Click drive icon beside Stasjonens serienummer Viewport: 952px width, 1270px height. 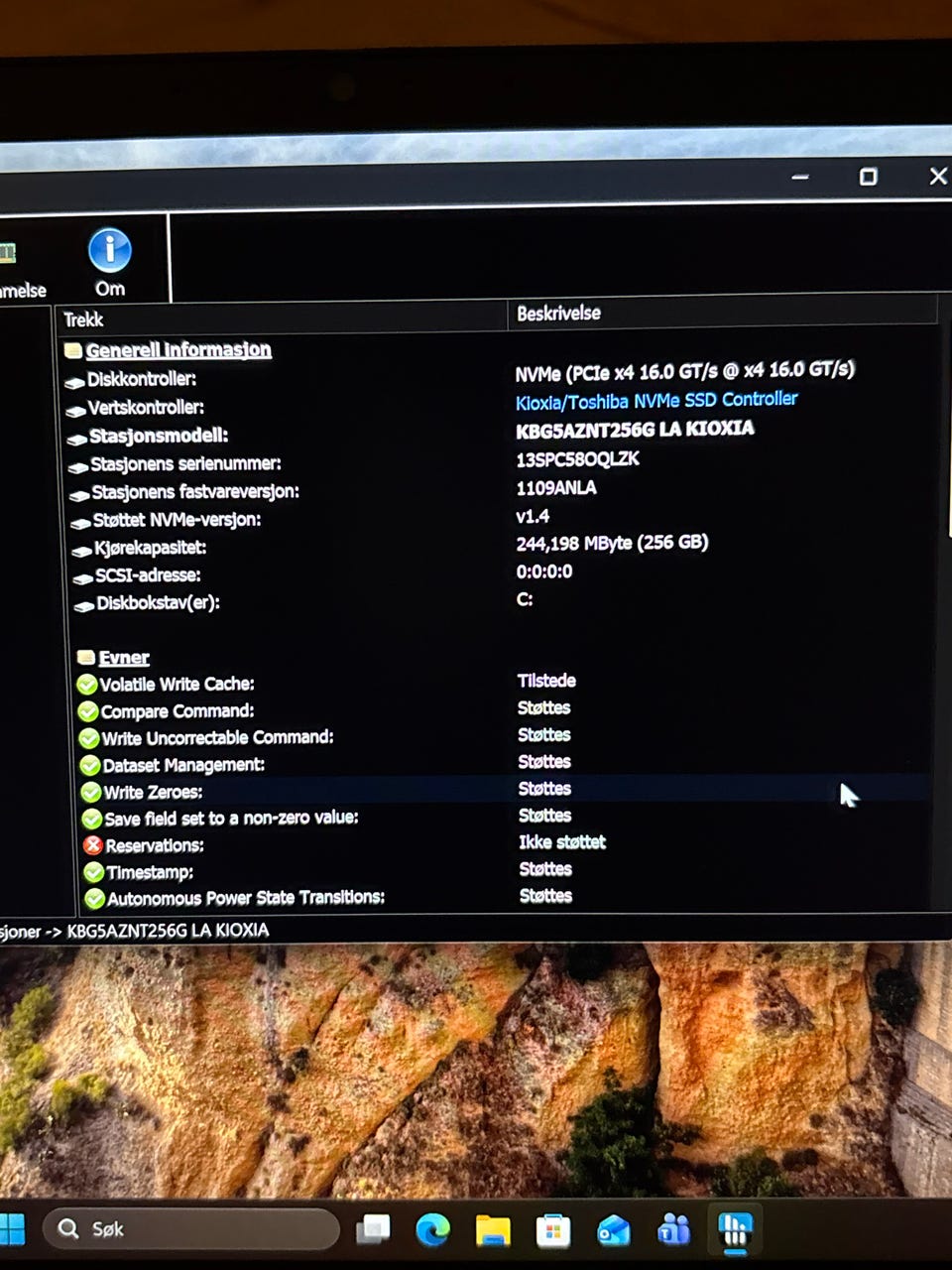[78, 465]
